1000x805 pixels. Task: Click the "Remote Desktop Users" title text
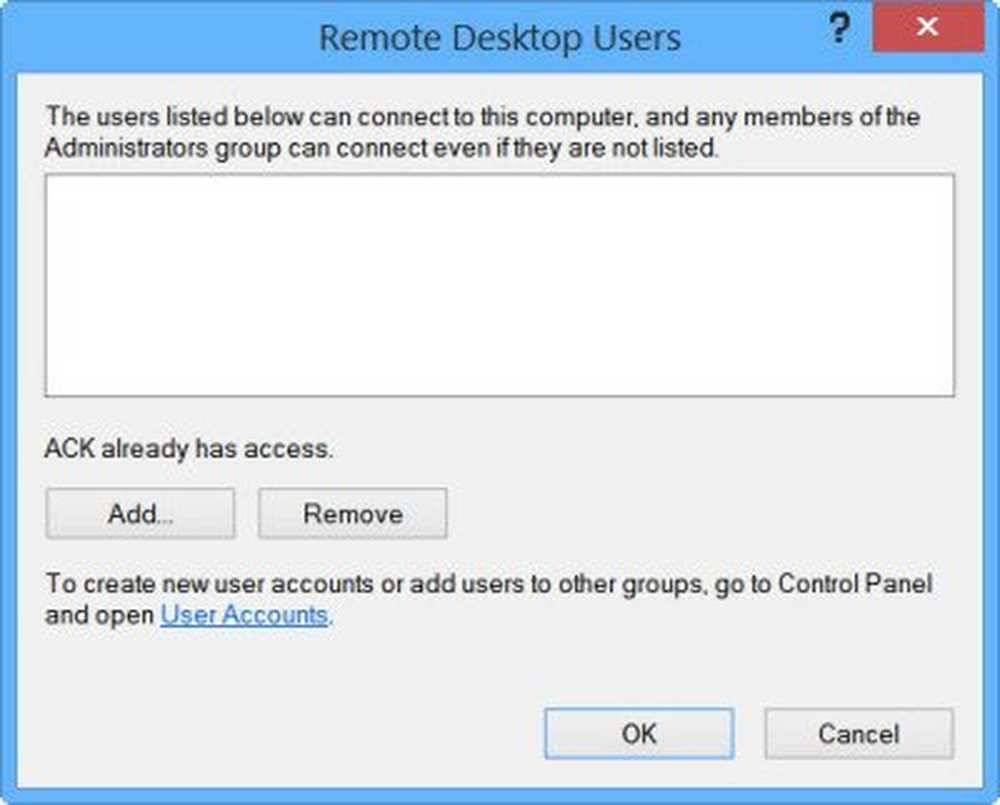499,38
